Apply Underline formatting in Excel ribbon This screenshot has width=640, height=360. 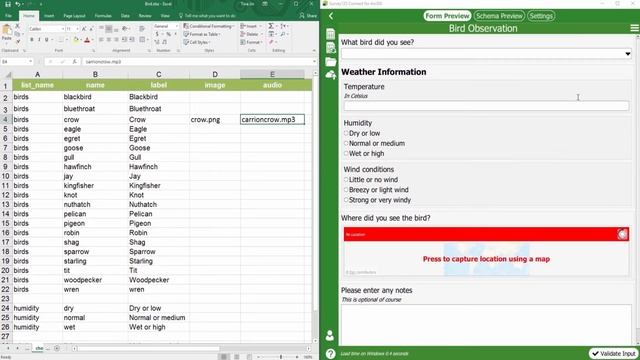pos(47,40)
